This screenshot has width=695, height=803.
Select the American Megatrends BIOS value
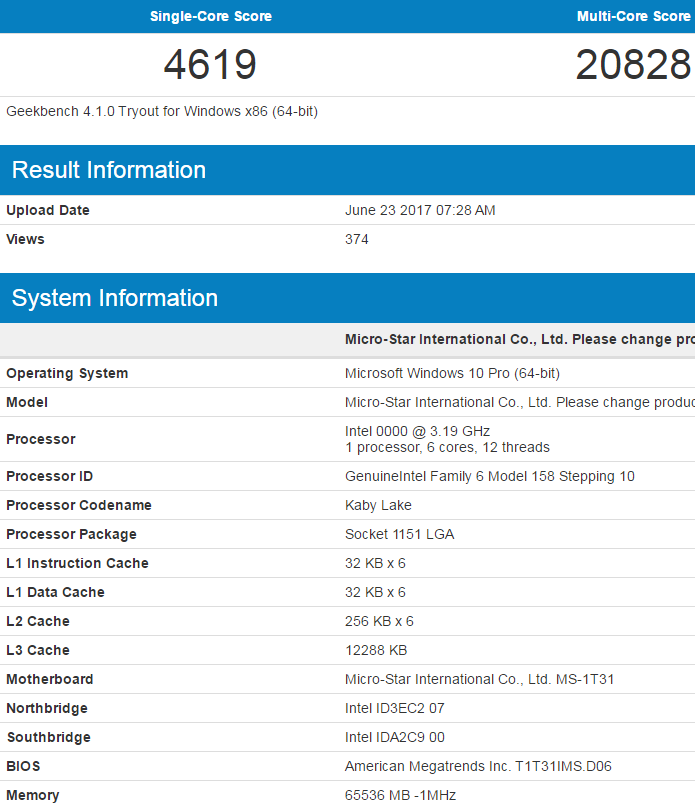click(478, 766)
